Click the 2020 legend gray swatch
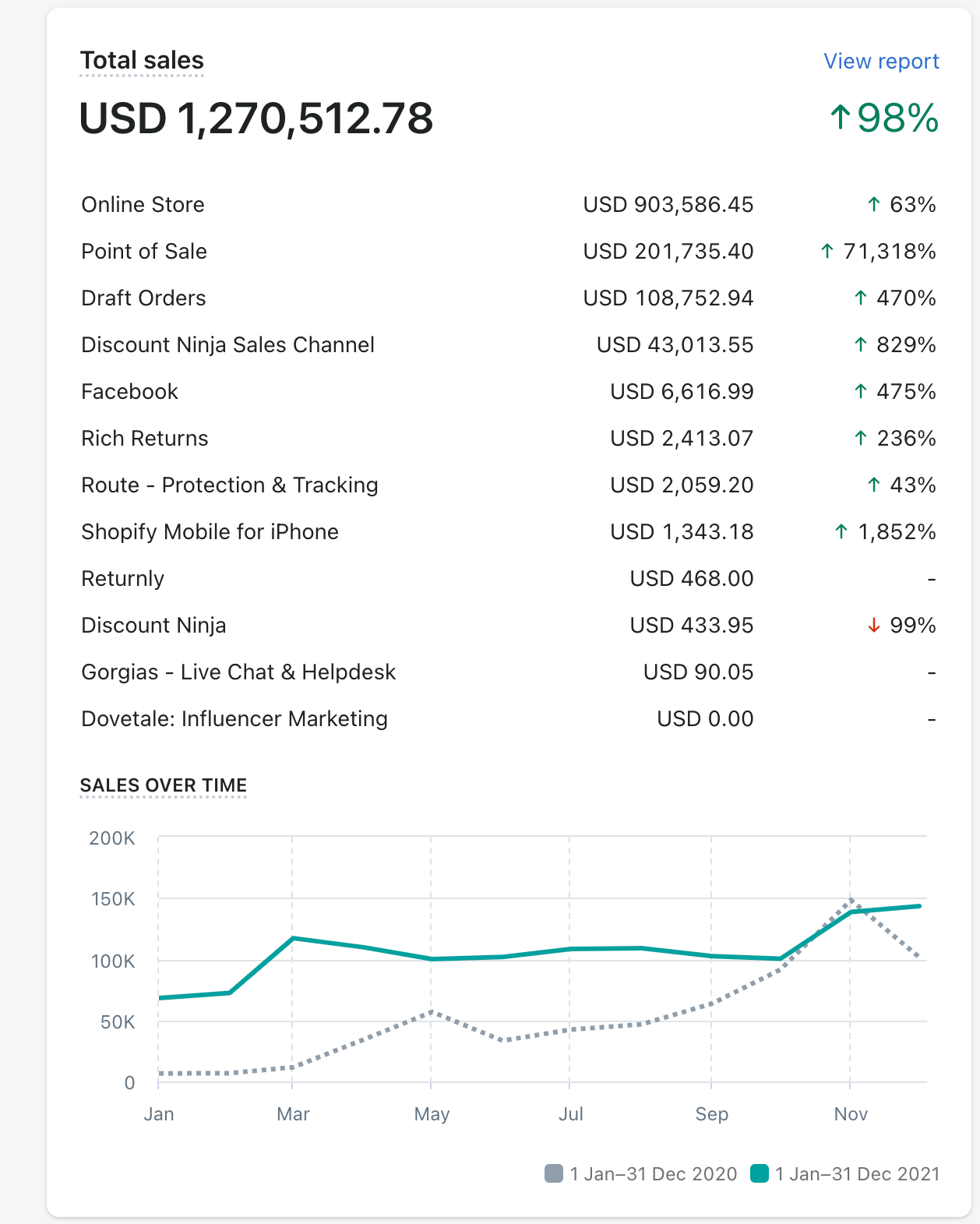This screenshot has height=1224, width=980. (x=554, y=1173)
